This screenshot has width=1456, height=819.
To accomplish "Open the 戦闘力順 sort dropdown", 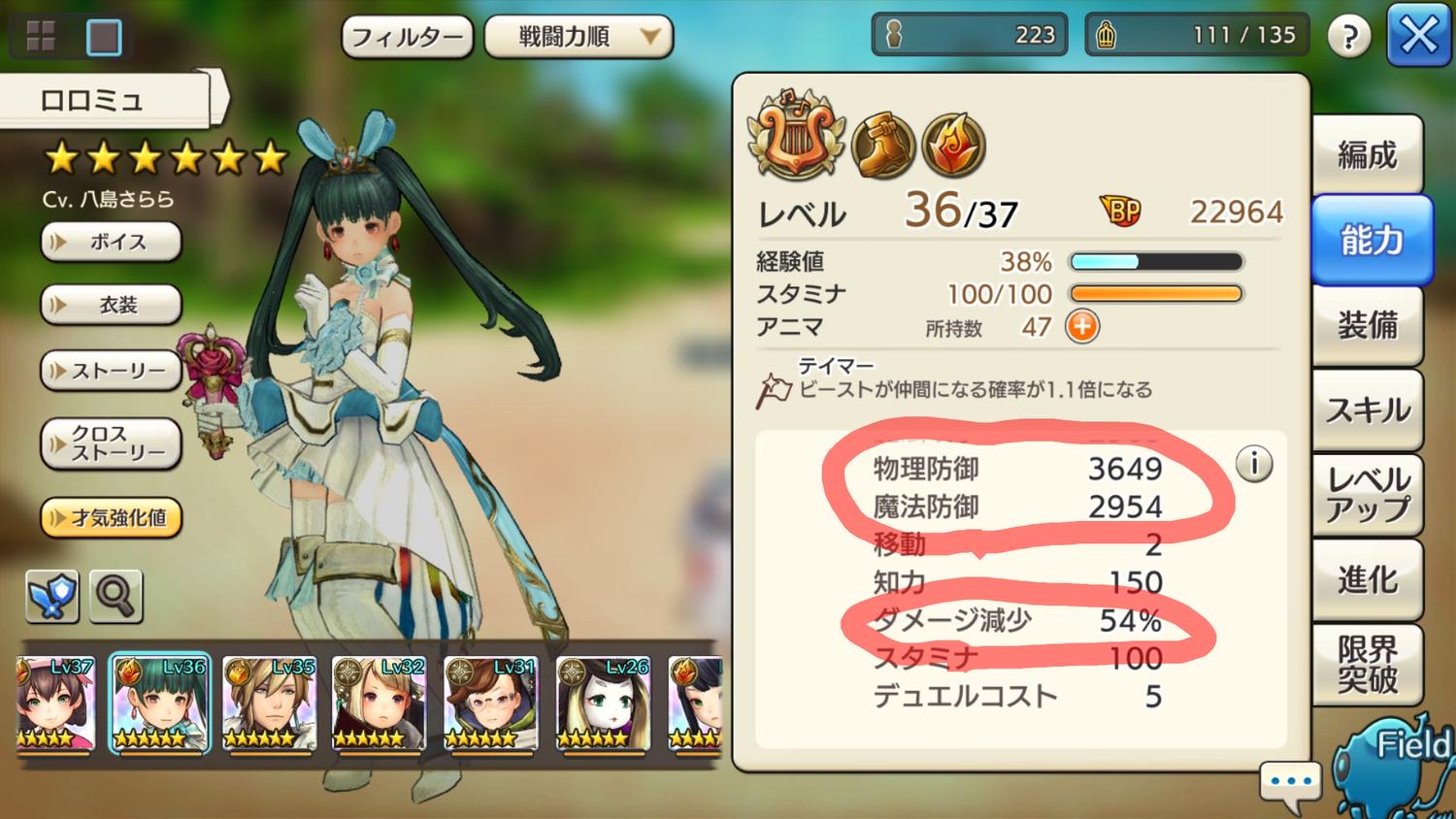I will coord(579,37).
